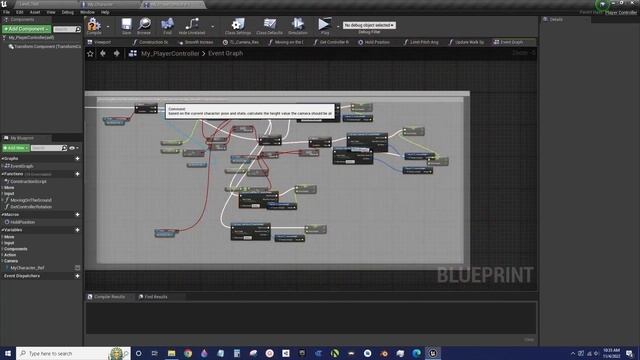Select HoldPosition macro in the tree

tap(22, 222)
